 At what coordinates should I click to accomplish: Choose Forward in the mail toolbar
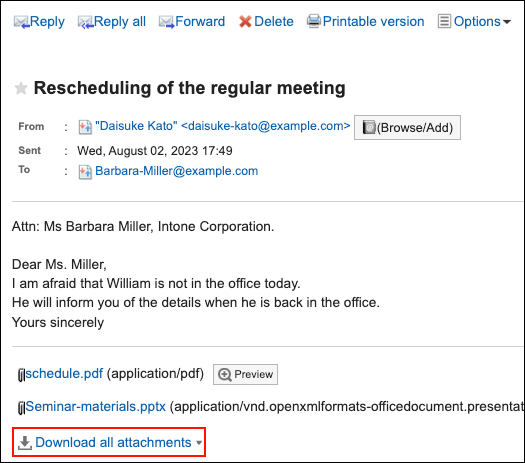click(200, 21)
